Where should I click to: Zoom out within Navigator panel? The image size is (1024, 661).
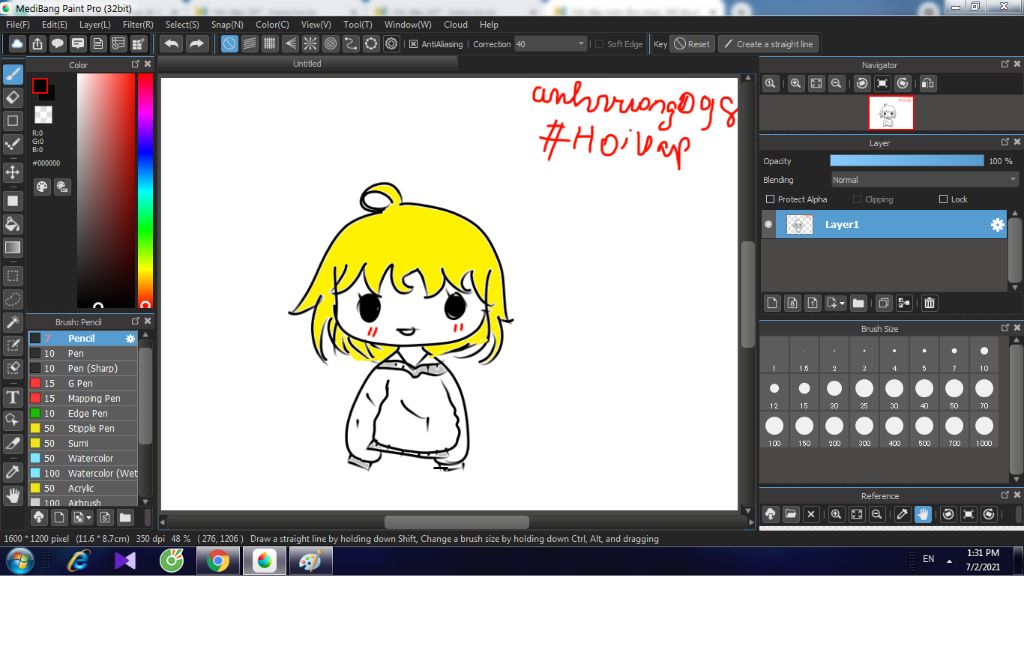point(836,84)
